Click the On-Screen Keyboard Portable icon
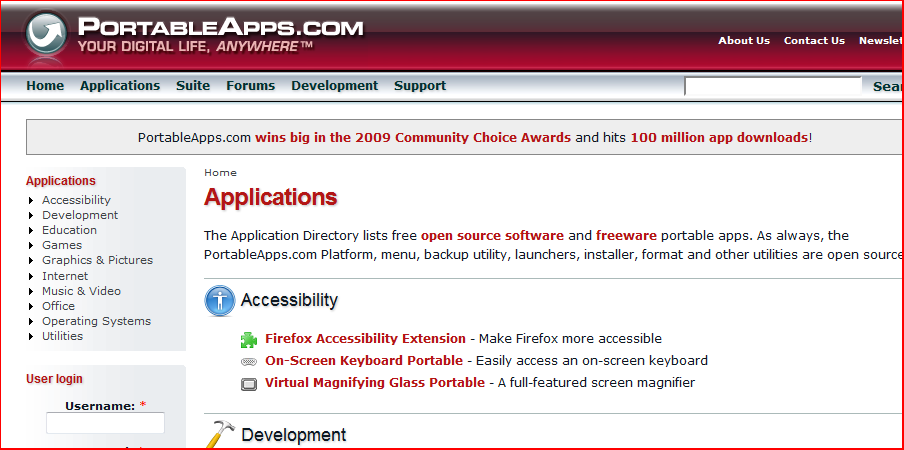This screenshot has height=450, width=904. coord(249,361)
